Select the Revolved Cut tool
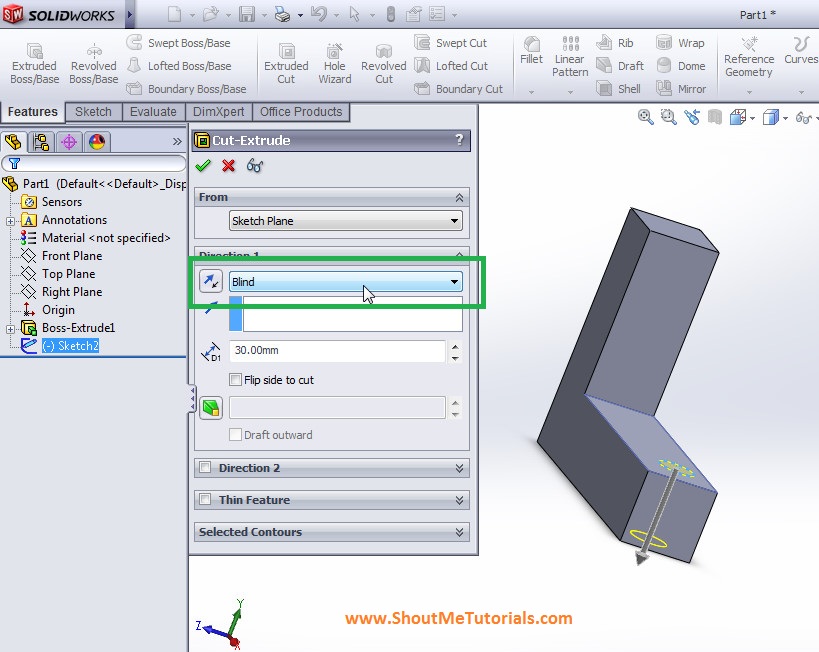This screenshot has height=652, width=819. click(x=384, y=64)
